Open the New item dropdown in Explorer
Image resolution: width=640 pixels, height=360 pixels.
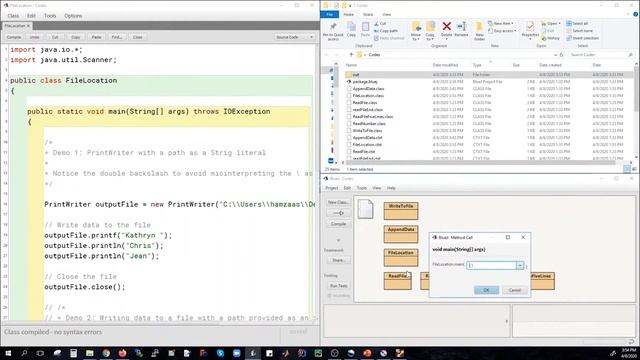click(501, 24)
